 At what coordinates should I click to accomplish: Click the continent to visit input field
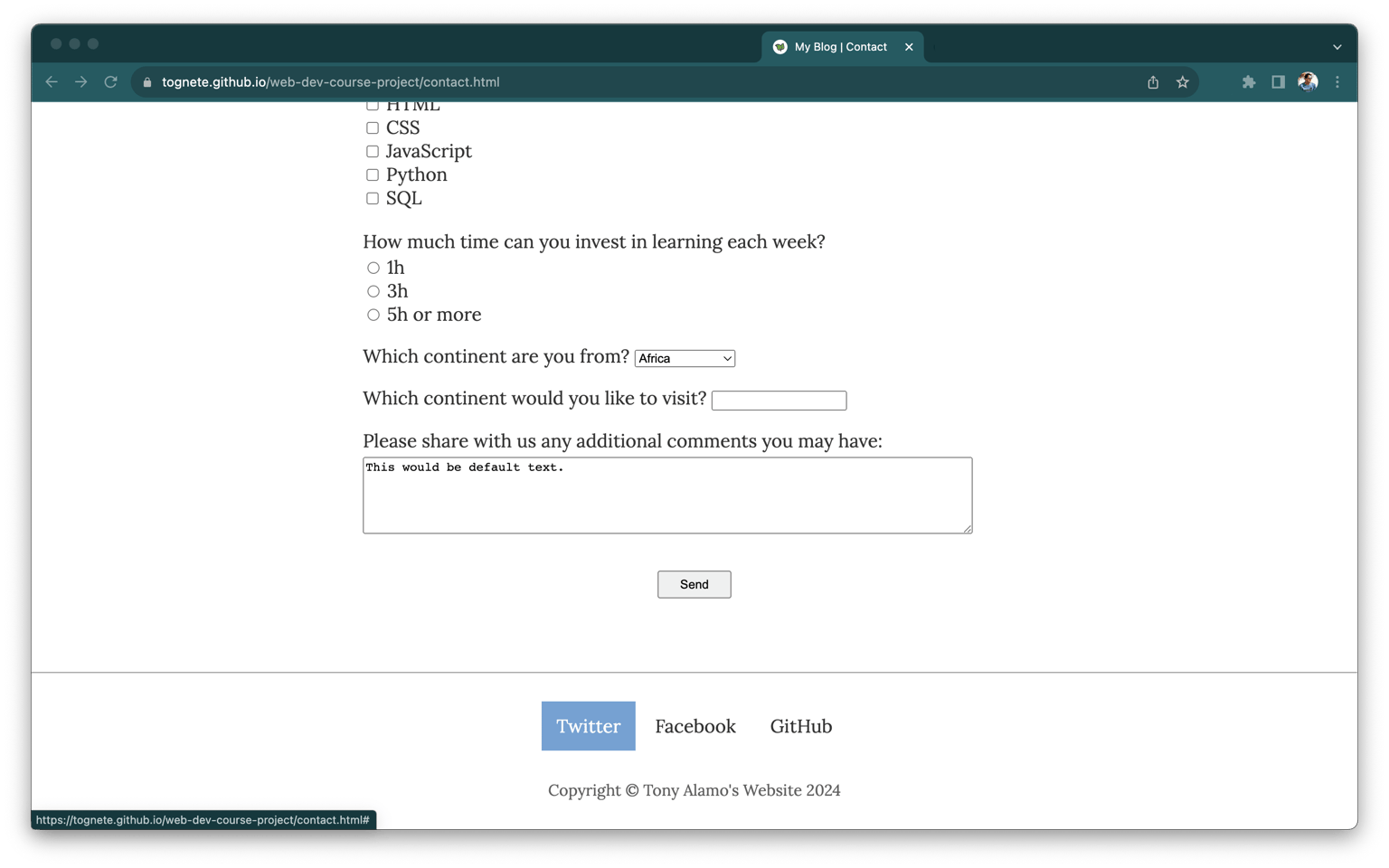(779, 401)
